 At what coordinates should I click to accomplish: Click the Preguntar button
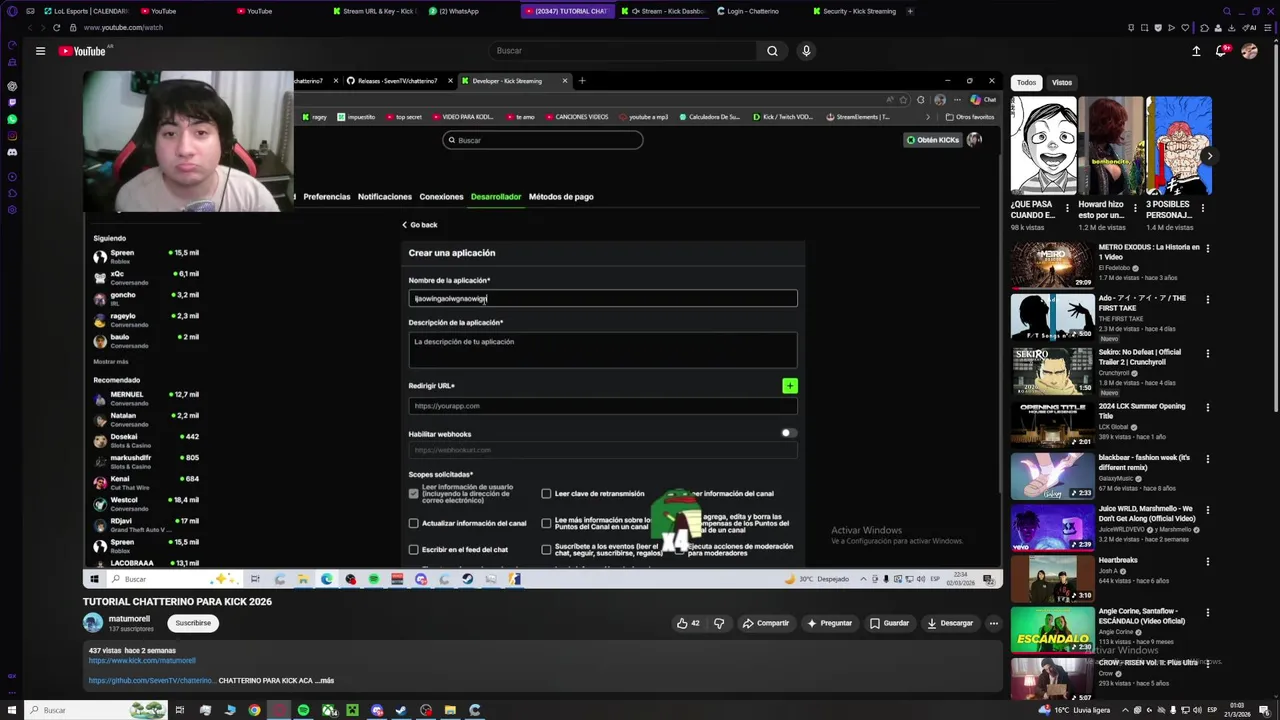coord(829,623)
